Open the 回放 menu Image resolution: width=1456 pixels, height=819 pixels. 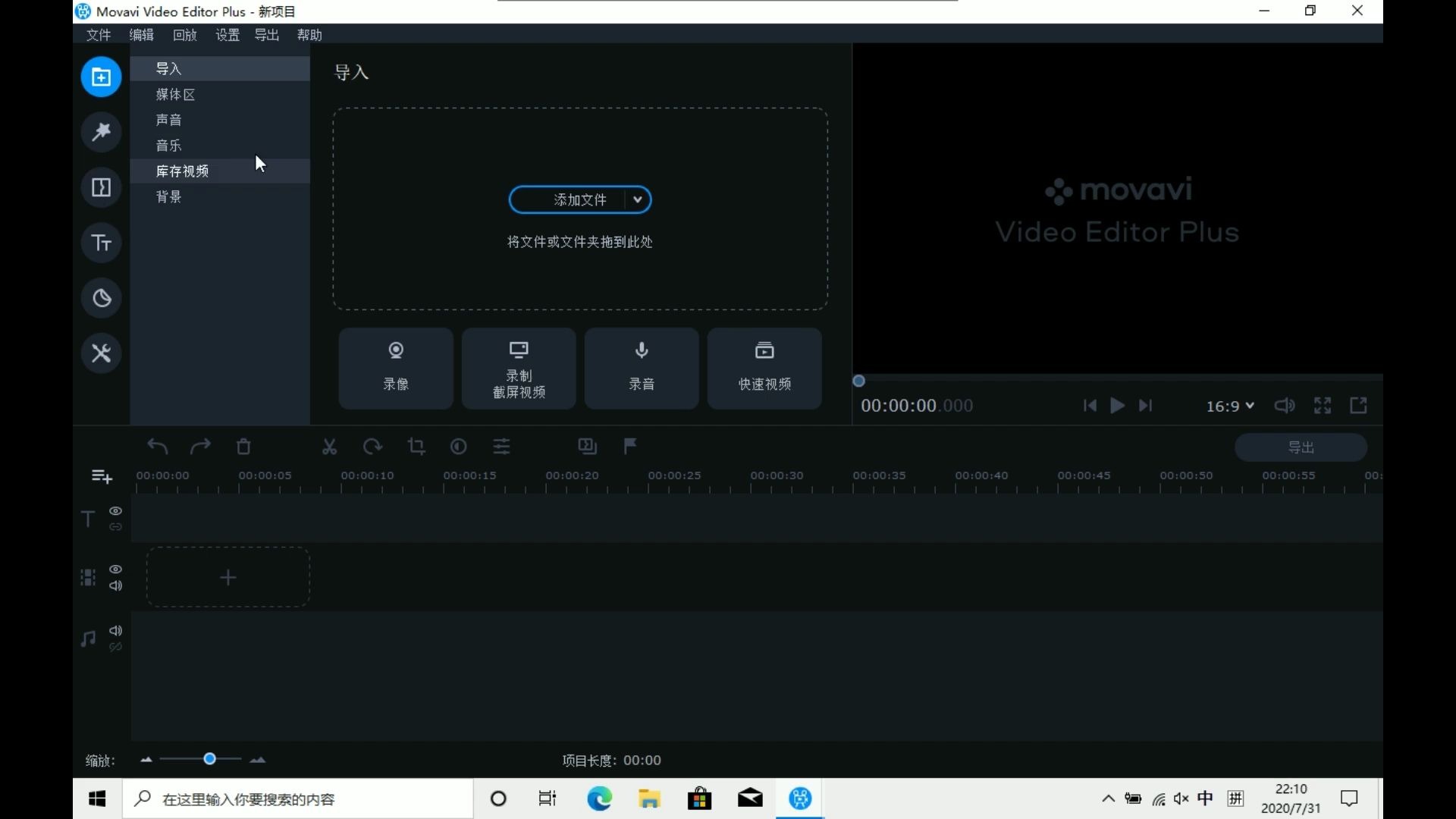tap(185, 35)
